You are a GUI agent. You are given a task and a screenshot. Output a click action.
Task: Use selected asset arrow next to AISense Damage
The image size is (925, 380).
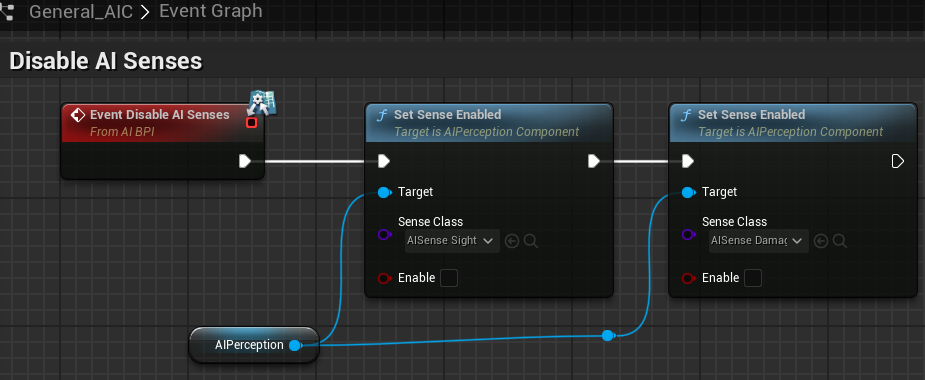coord(821,241)
